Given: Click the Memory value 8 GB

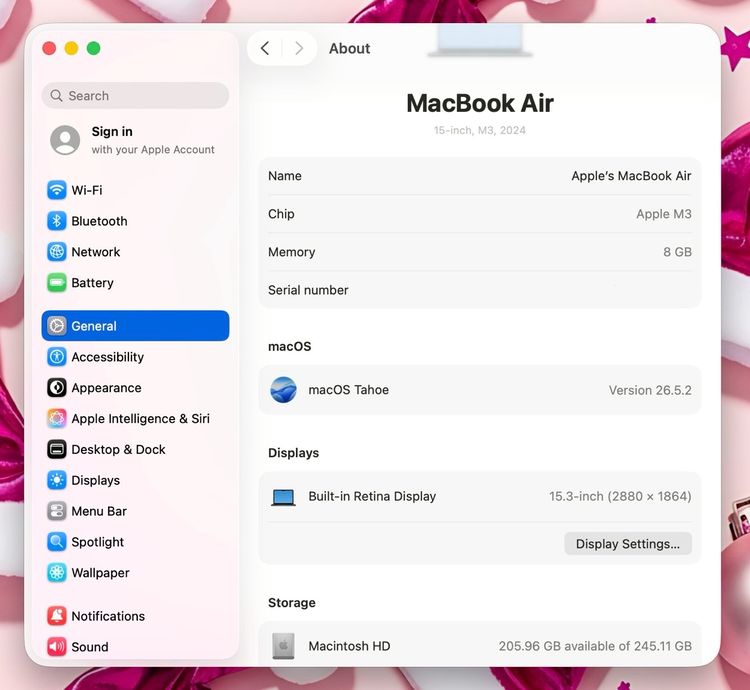Looking at the screenshot, I should [x=677, y=252].
